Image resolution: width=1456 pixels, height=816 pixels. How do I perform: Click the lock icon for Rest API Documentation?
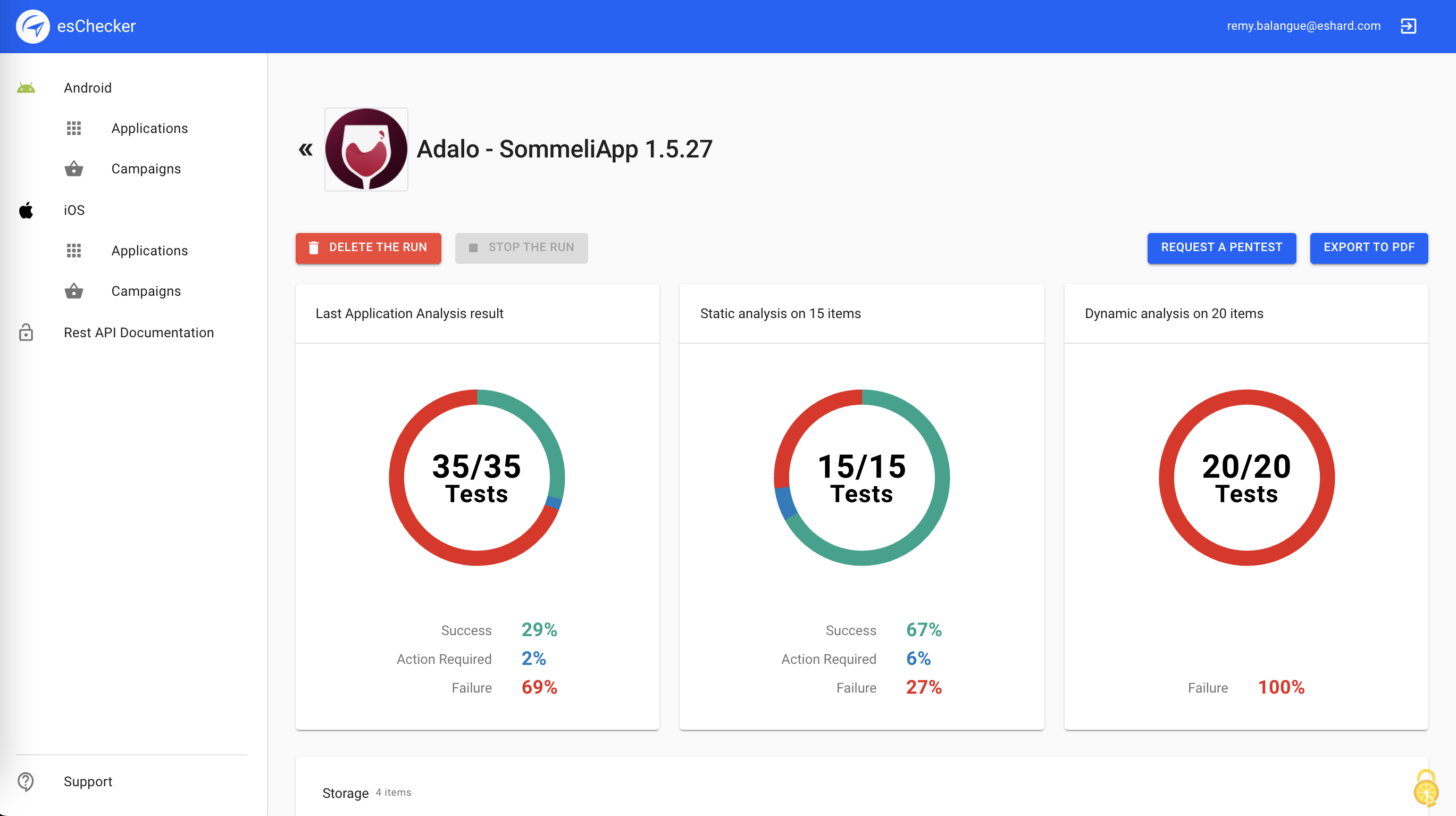(26, 332)
